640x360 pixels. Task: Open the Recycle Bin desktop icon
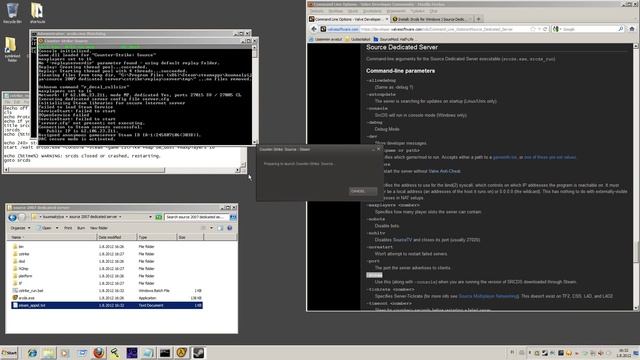point(12,12)
